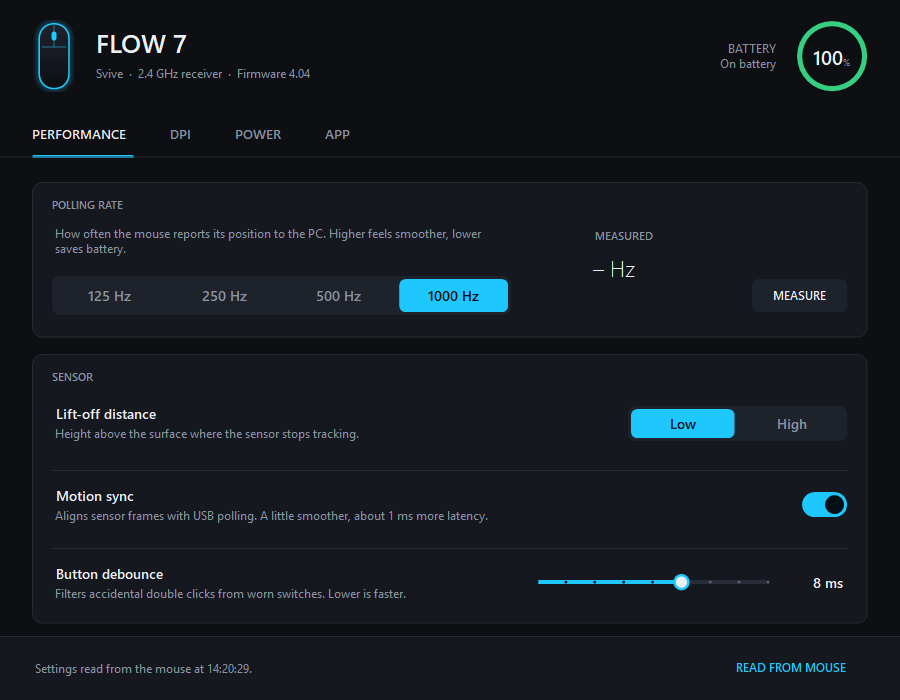
Task: Open the DPI tab
Action: coord(180,134)
